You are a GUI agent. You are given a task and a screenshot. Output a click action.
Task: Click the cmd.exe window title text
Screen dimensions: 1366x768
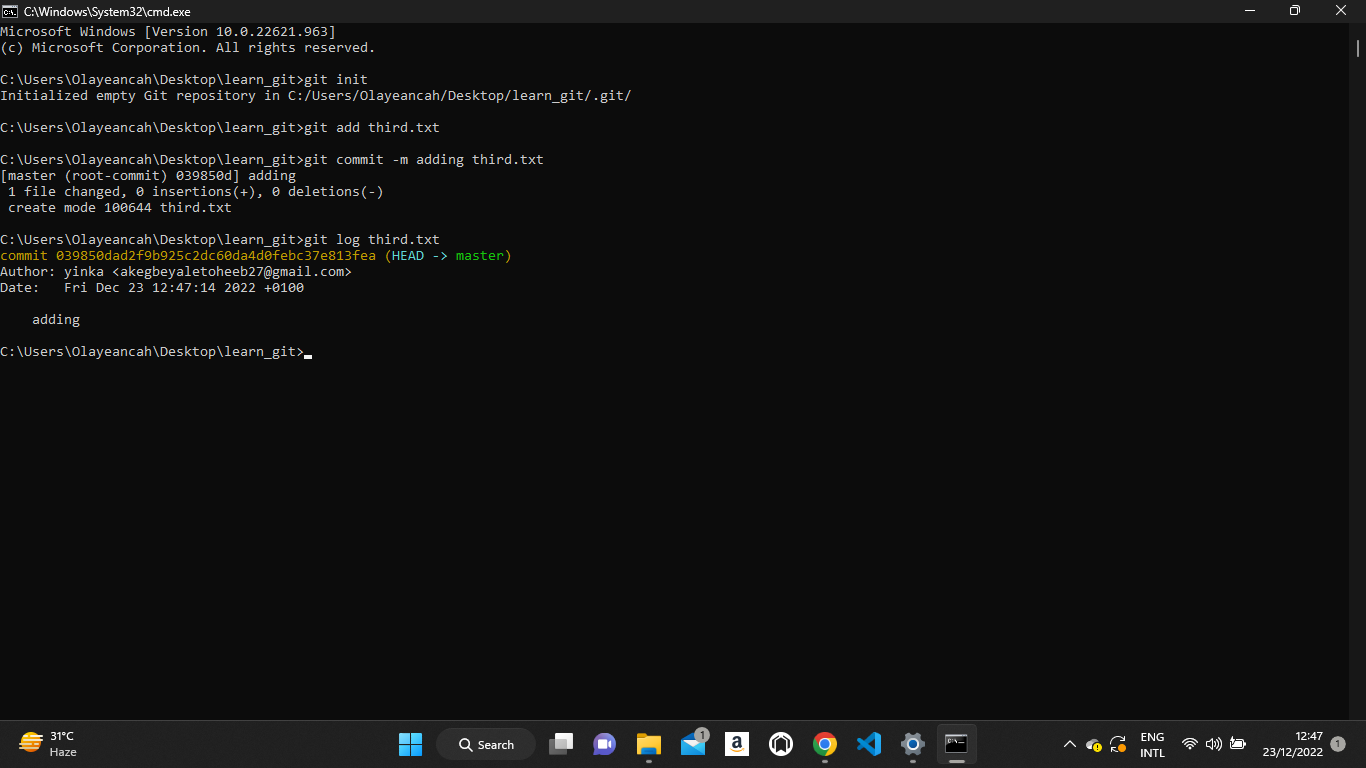pos(107,11)
